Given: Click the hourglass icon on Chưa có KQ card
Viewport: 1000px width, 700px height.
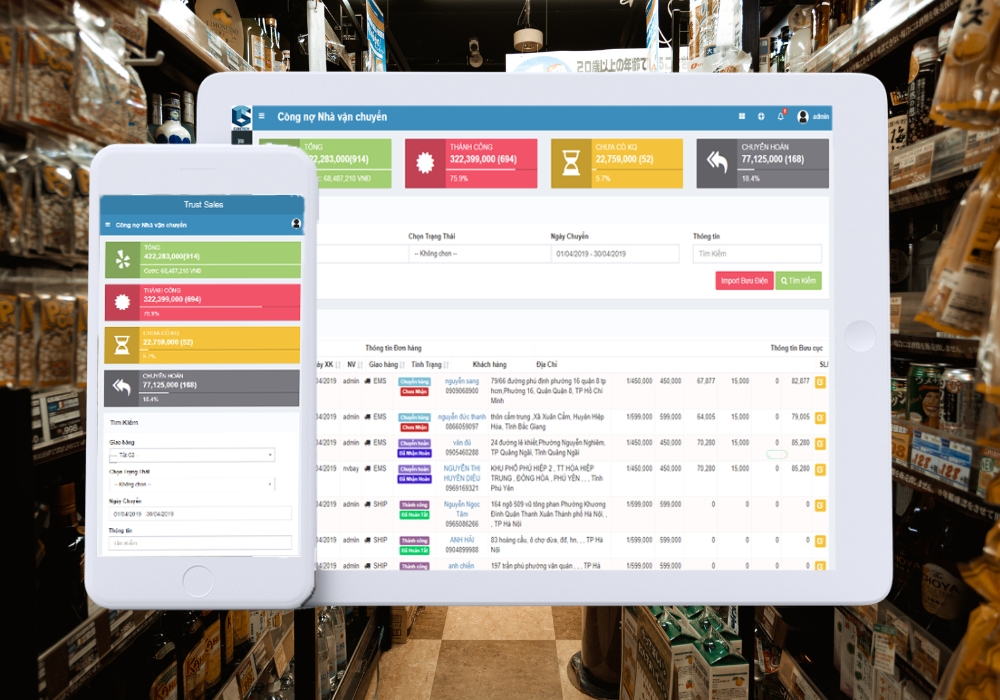Looking at the screenshot, I should coord(571,163).
